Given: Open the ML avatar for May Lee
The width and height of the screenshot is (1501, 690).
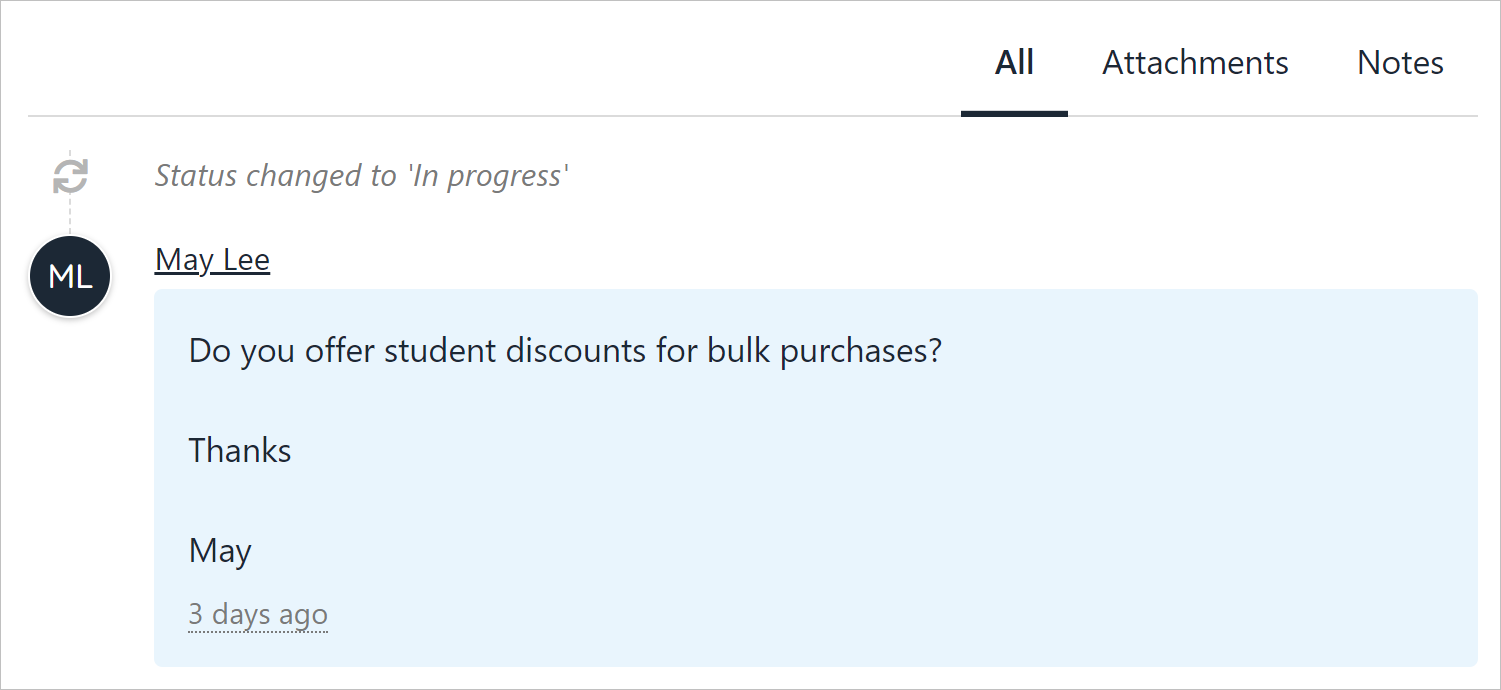Looking at the screenshot, I should point(70,277).
